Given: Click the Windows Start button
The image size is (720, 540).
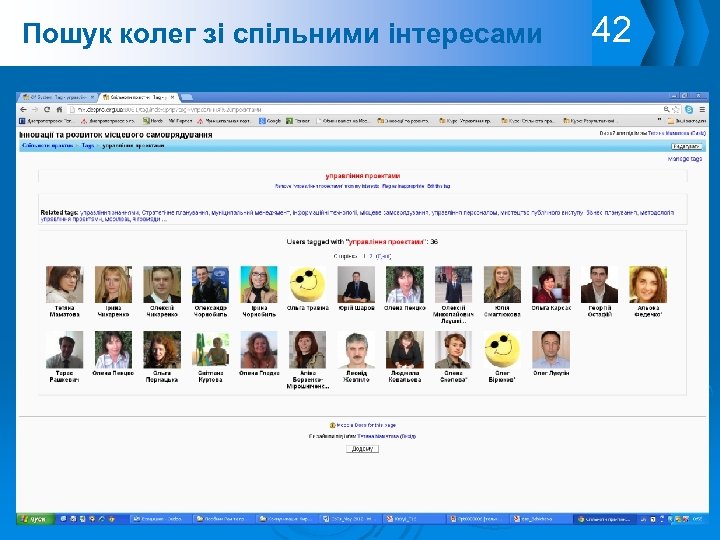Looking at the screenshot, I should pyautogui.click(x=35, y=519).
